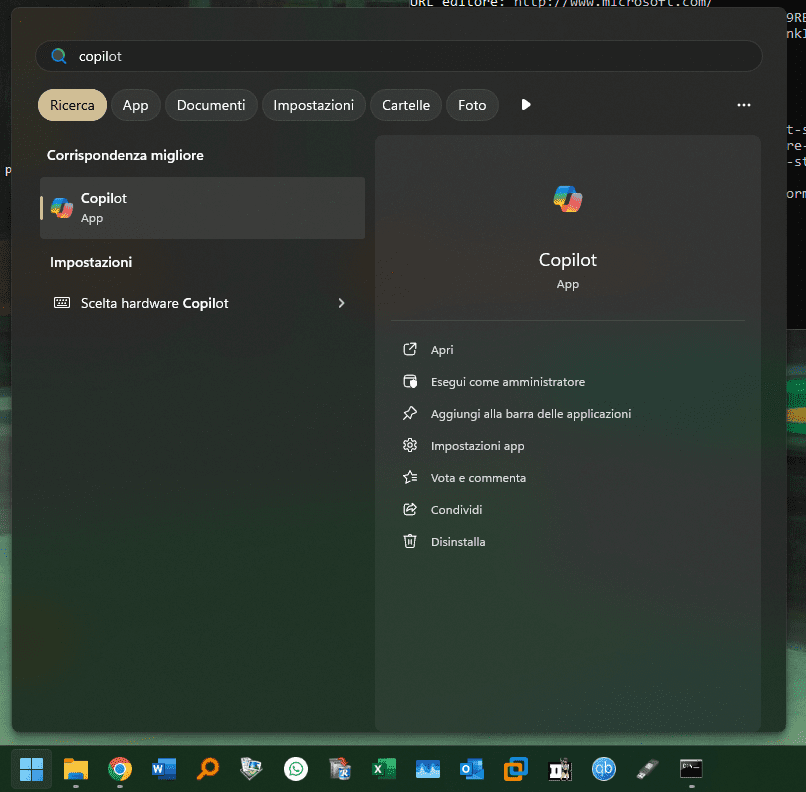806x792 pixels.
Task: Open the ellipsis options menu top right
Action: [x=743, y=104]
